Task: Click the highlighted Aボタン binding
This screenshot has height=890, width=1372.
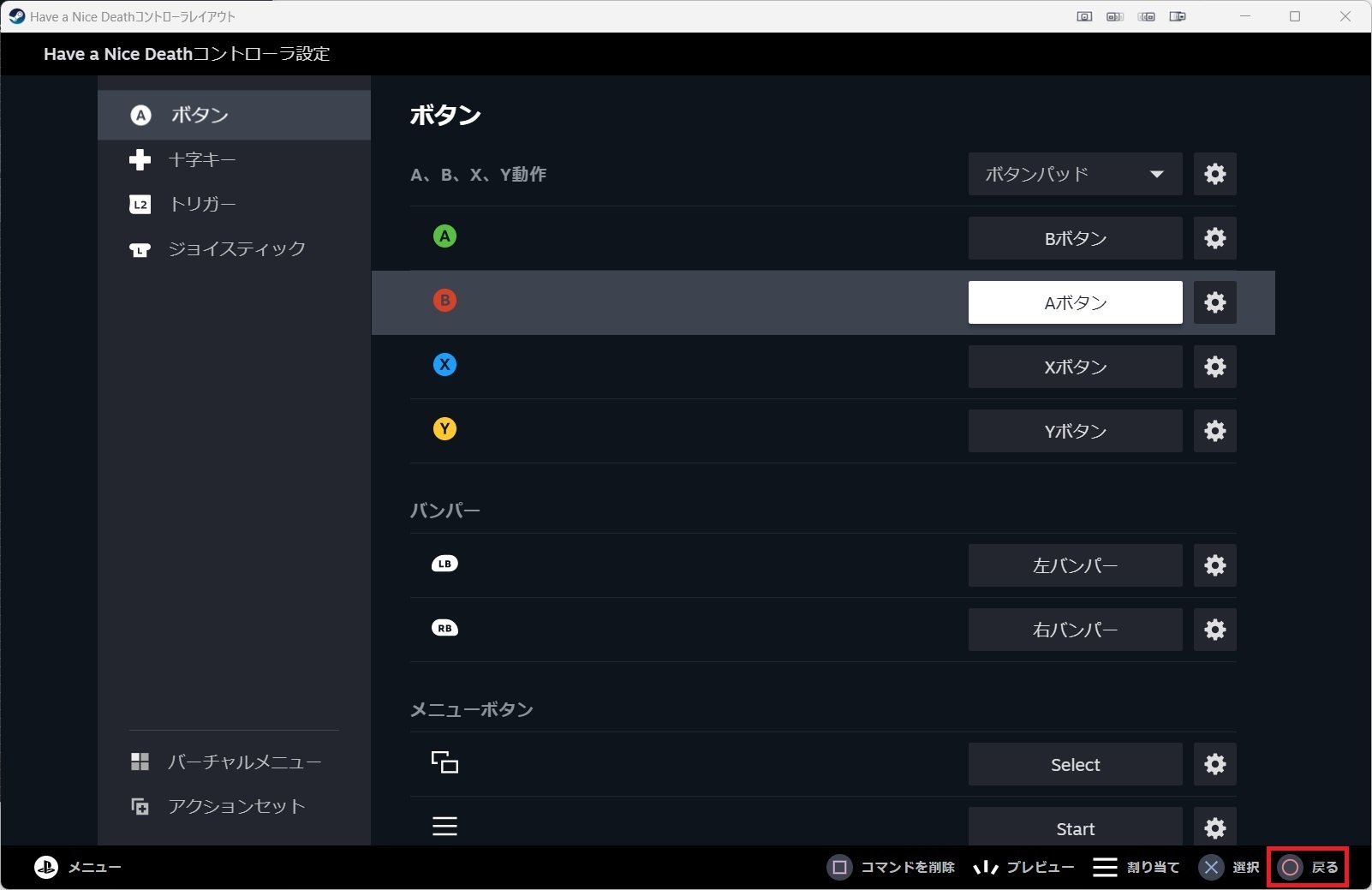Action: 1075,302
